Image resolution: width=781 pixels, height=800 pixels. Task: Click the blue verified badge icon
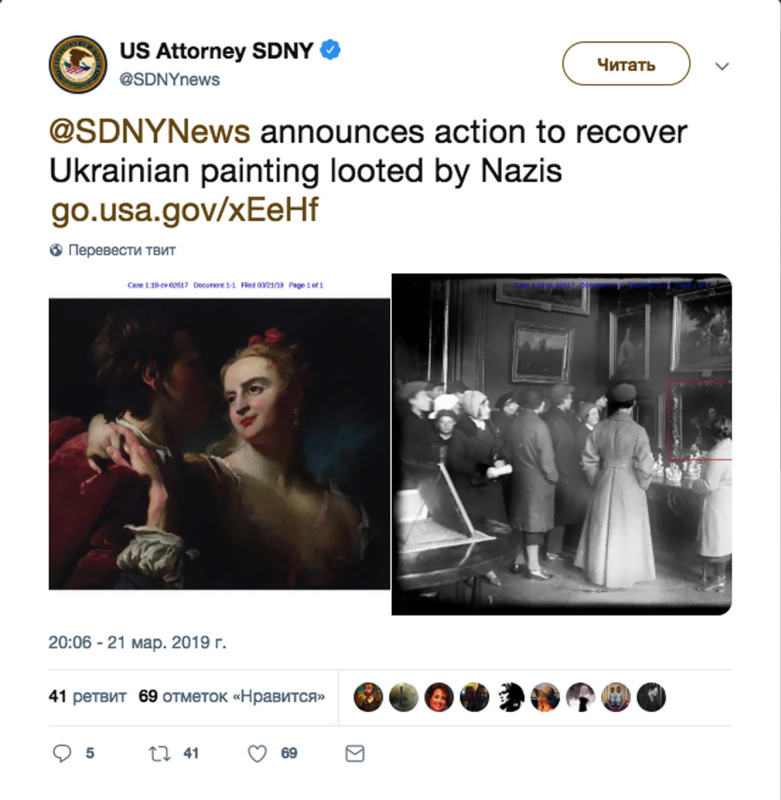pos(330,50)
